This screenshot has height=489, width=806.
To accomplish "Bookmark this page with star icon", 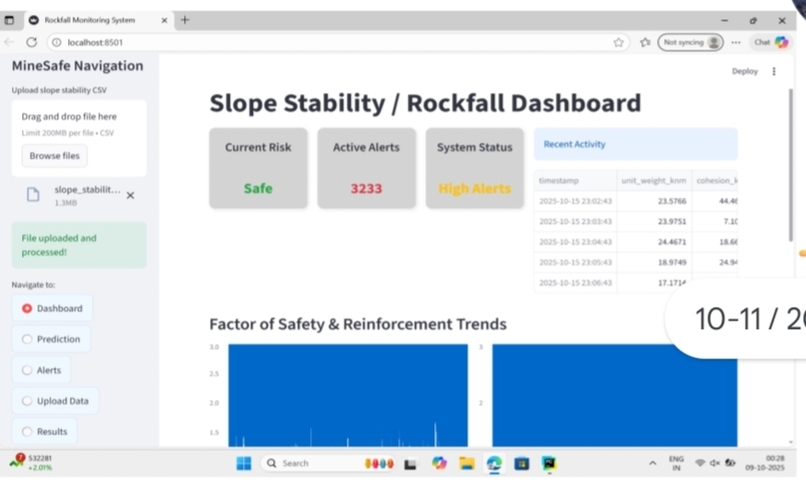I will coord(618,42).
